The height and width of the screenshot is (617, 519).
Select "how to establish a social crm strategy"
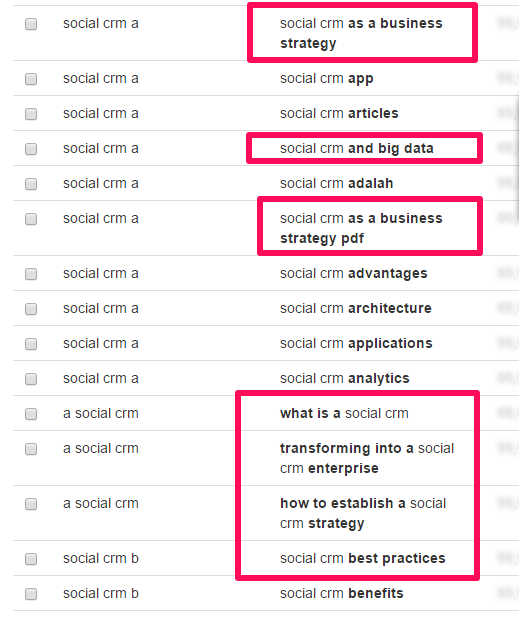pos(363,513)
